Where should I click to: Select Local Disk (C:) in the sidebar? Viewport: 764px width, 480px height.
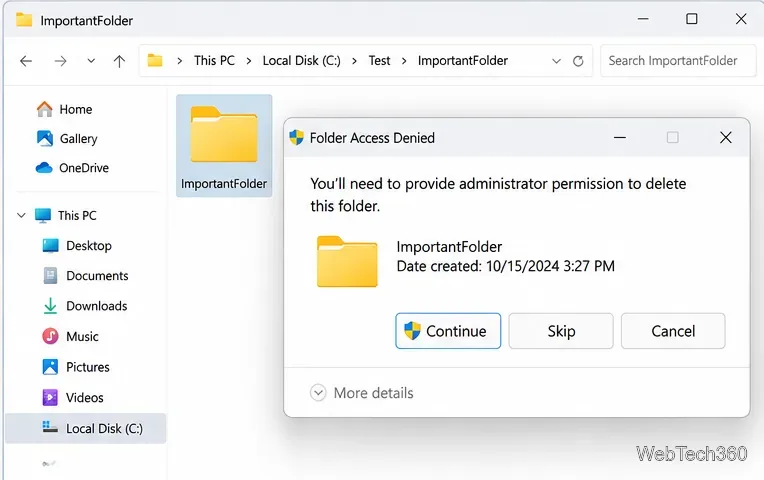[x=86, y=428]
